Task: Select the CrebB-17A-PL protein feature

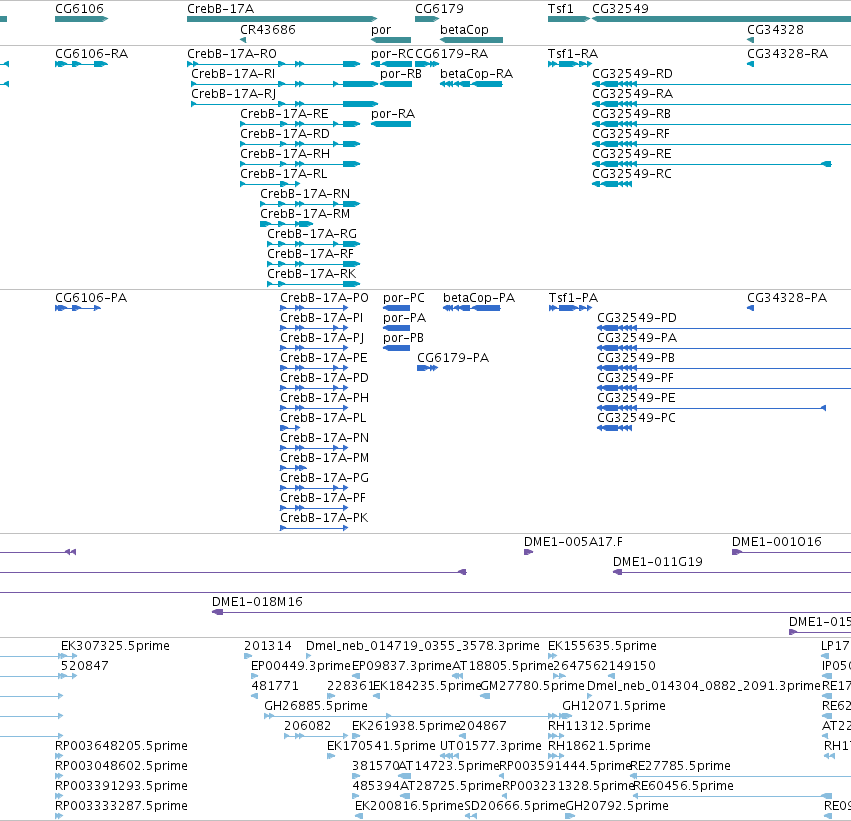Action: point(290,428)
